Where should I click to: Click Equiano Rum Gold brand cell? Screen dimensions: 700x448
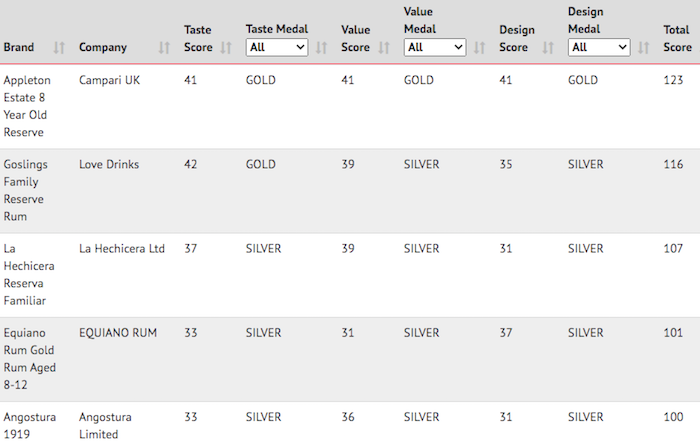pyautogui.click(x=30, y=359)
